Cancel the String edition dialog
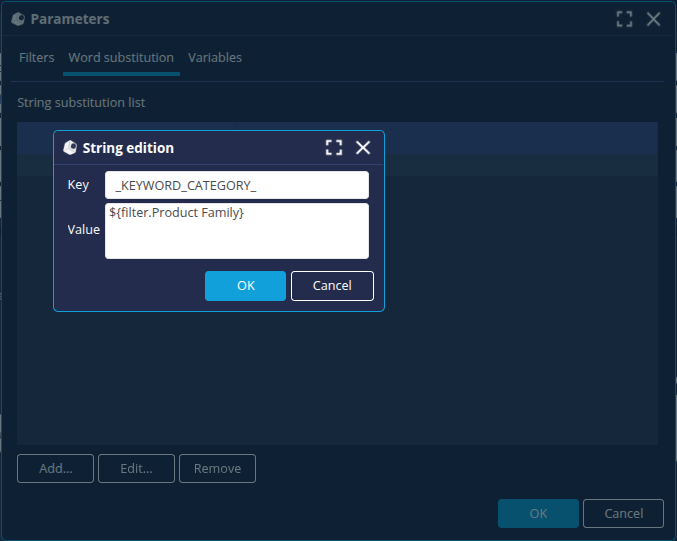 click(x=332, y=286)
